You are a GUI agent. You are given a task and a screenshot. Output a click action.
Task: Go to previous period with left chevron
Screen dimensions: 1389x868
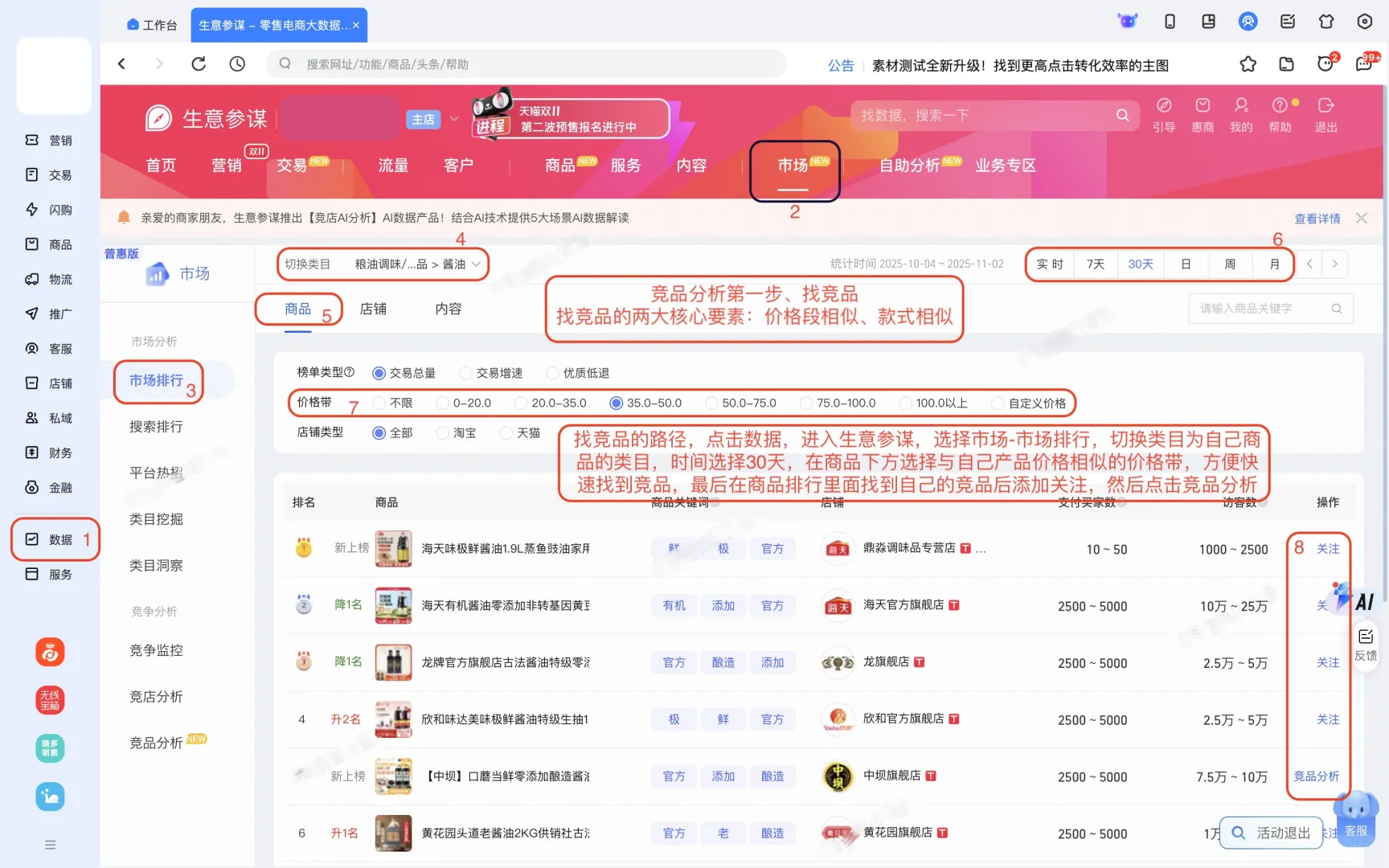[x=1309, y=264]
